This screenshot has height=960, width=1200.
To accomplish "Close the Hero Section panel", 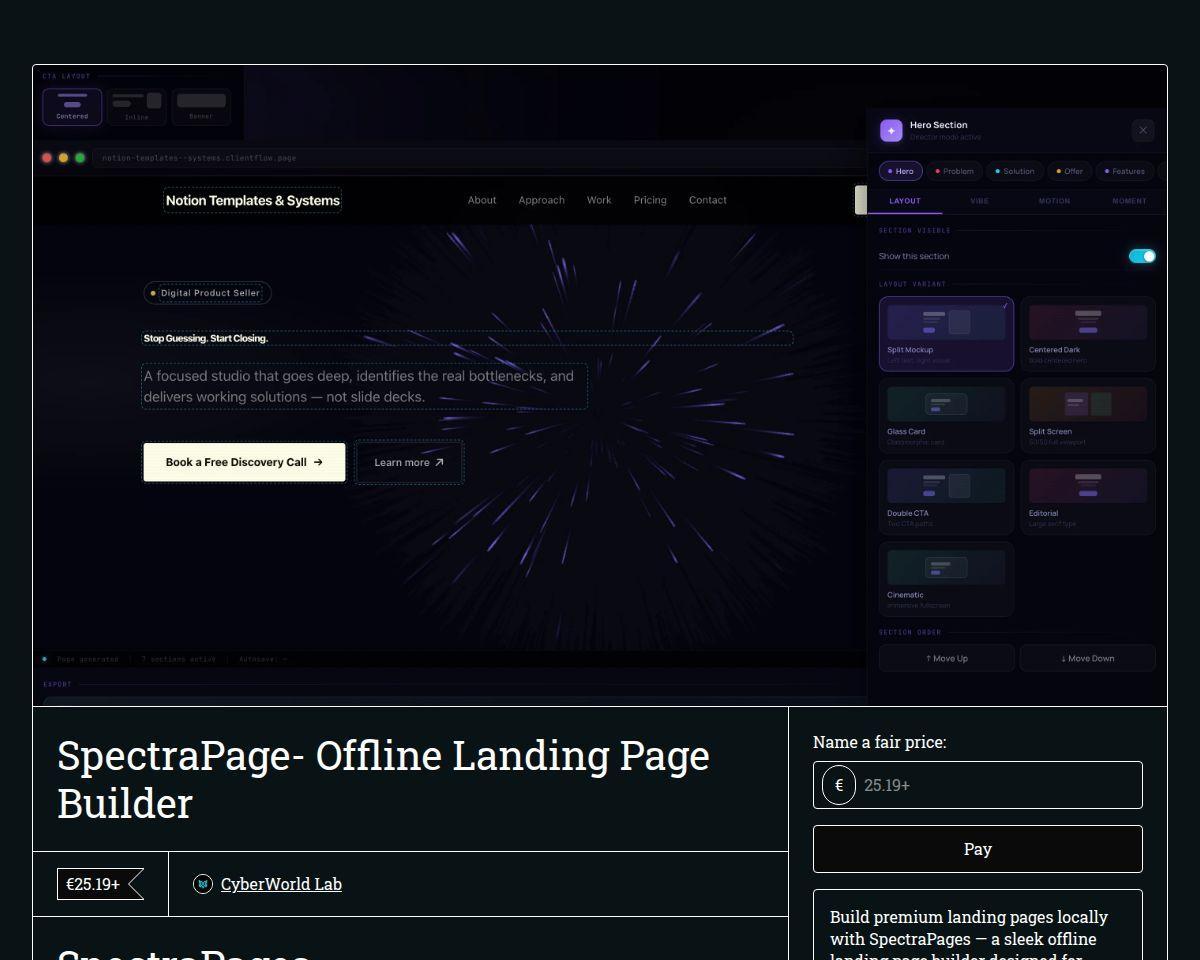I will (1143, 130).
